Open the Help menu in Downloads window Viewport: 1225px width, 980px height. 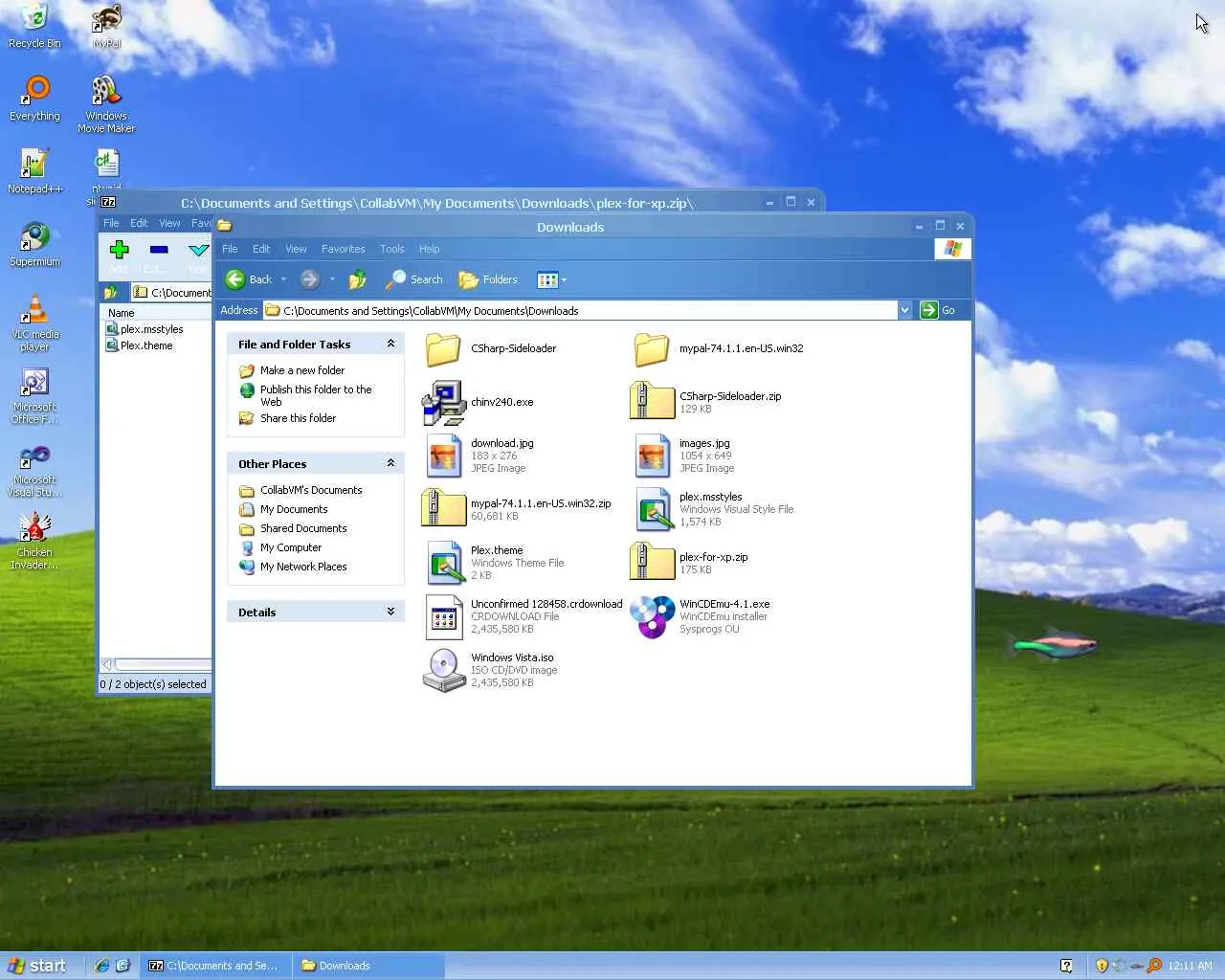(429, 249)
